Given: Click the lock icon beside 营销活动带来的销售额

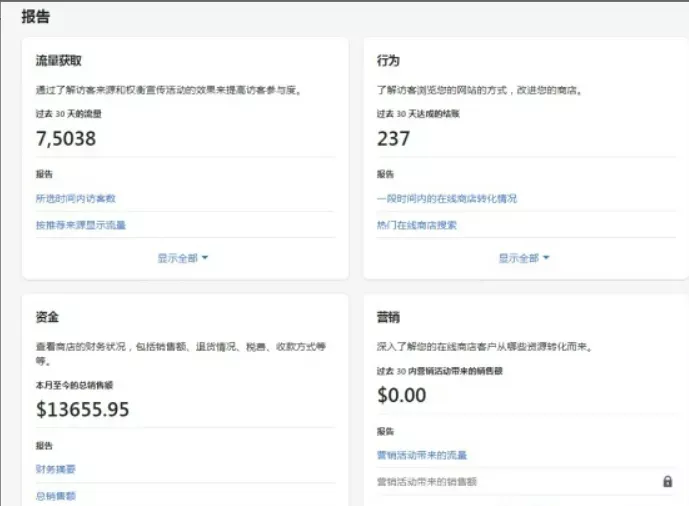Looking at the screenshot, I should [667, 481].
